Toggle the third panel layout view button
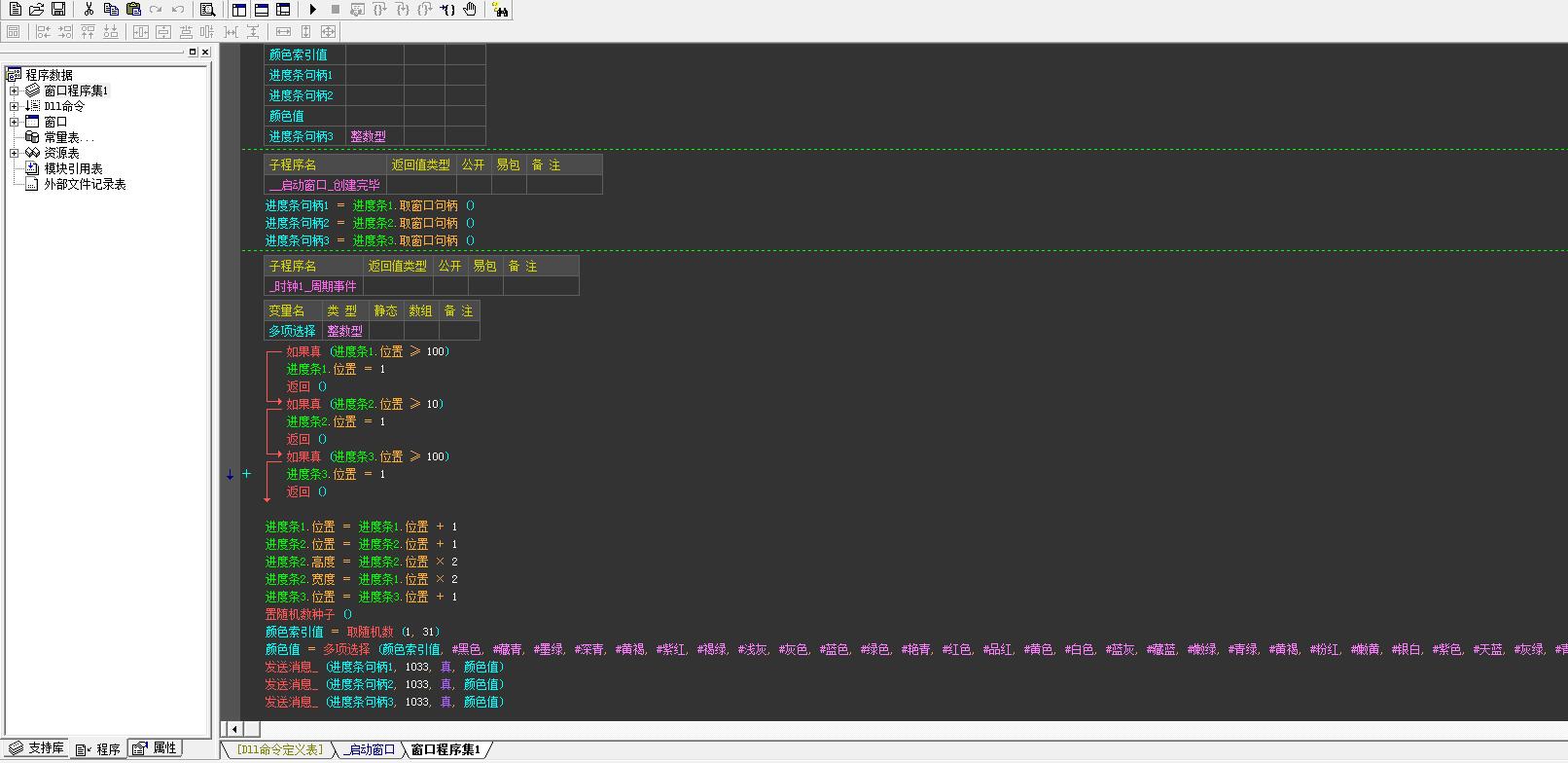 click(283, 10)
